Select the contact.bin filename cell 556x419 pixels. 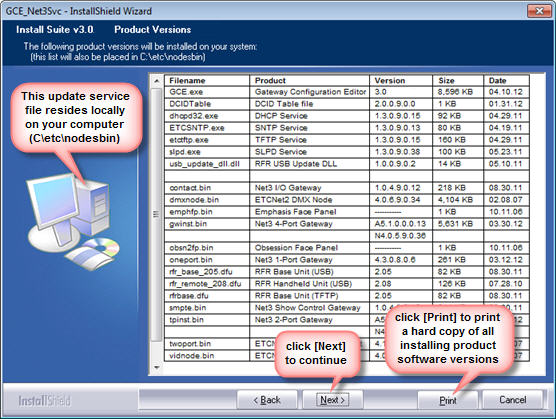click(207, 188)
